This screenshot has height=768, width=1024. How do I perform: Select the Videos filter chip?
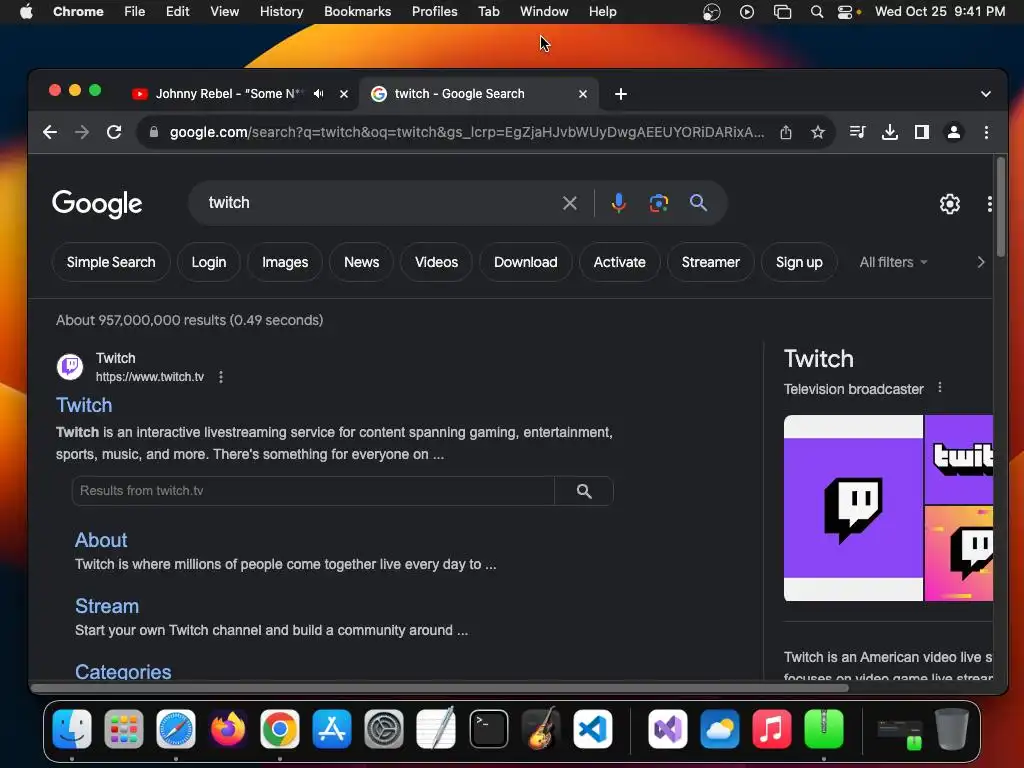(x=436, y=262)
